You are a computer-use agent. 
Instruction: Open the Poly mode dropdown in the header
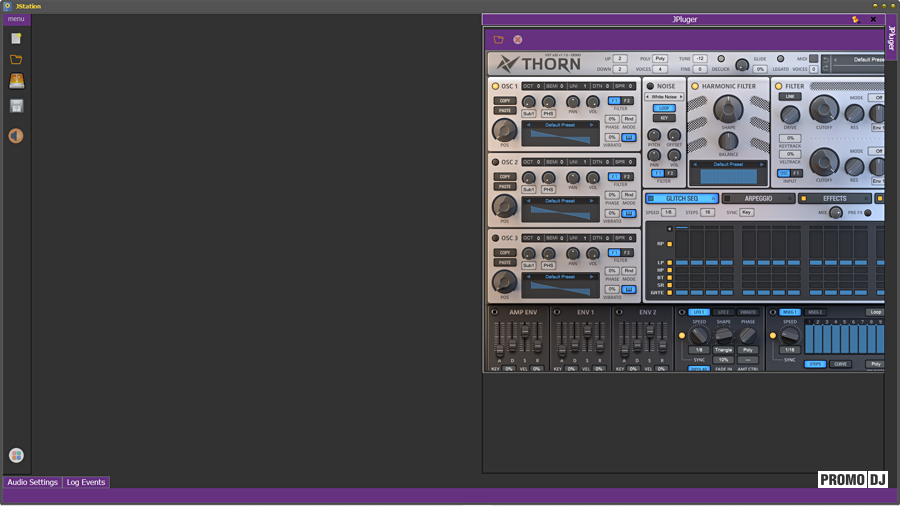click(660, 59)
